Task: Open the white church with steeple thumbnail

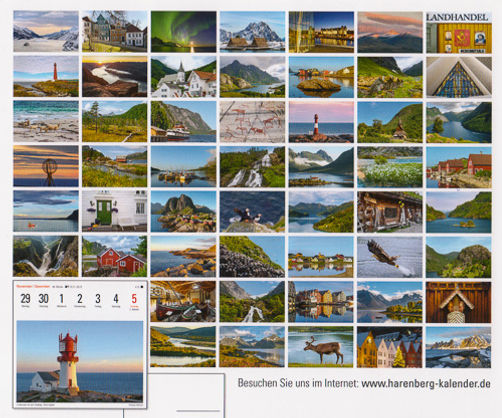Action: pyautogui.click(x=183, y=77)
